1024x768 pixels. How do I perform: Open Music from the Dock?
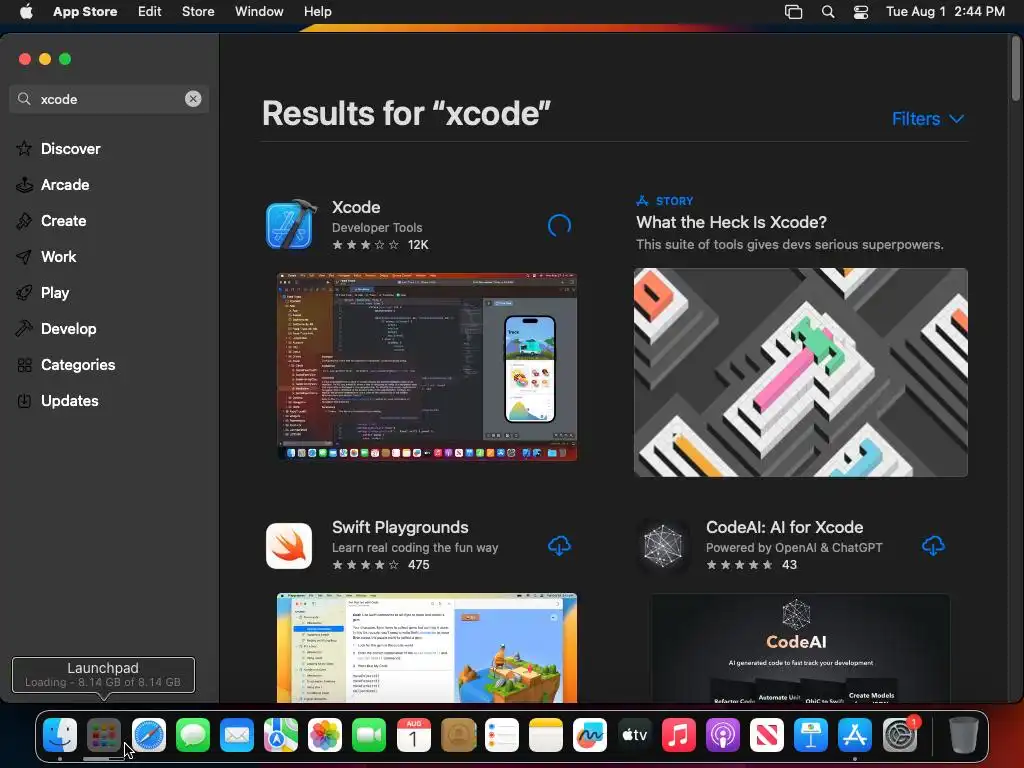(x=679, y=735)
